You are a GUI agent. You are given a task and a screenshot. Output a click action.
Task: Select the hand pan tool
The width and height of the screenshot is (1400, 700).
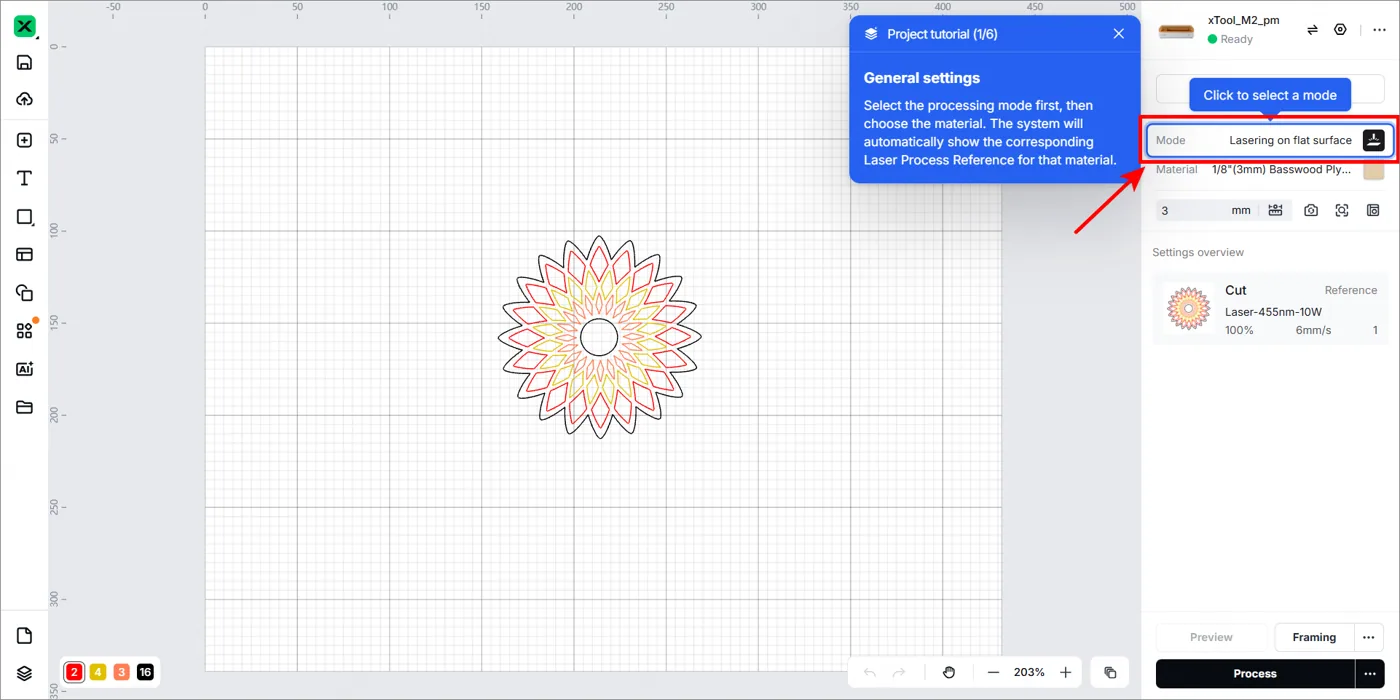coord(949,673)
